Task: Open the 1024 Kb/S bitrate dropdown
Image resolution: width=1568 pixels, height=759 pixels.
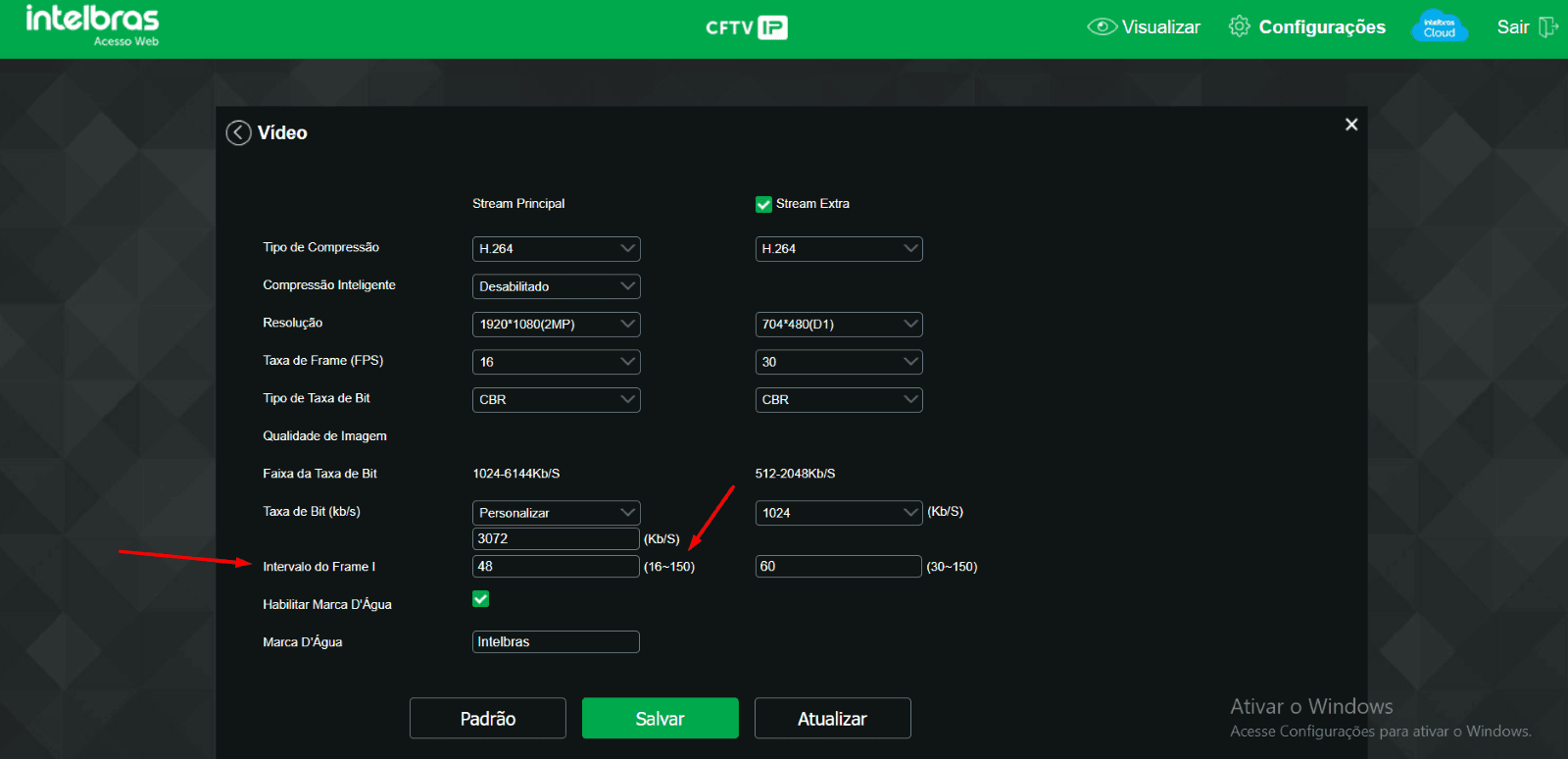Action: coord(839,513)
